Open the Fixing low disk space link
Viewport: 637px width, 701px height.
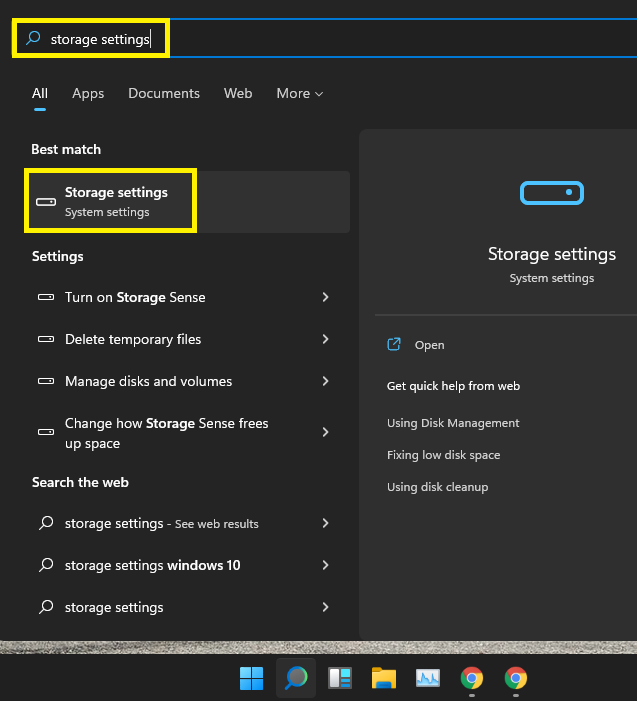pos(443,455)
